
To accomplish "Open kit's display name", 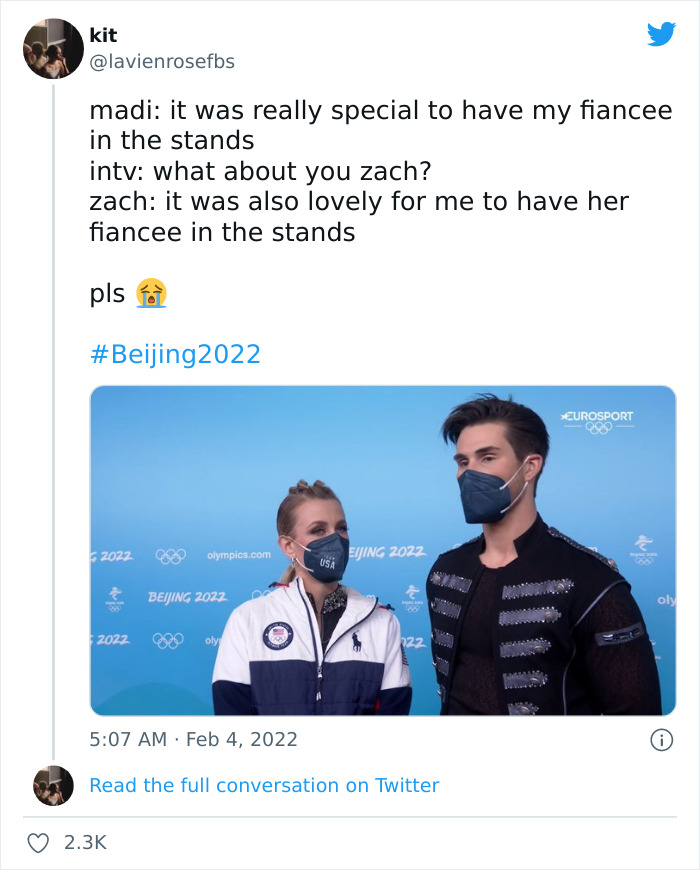I will [103, 34].
